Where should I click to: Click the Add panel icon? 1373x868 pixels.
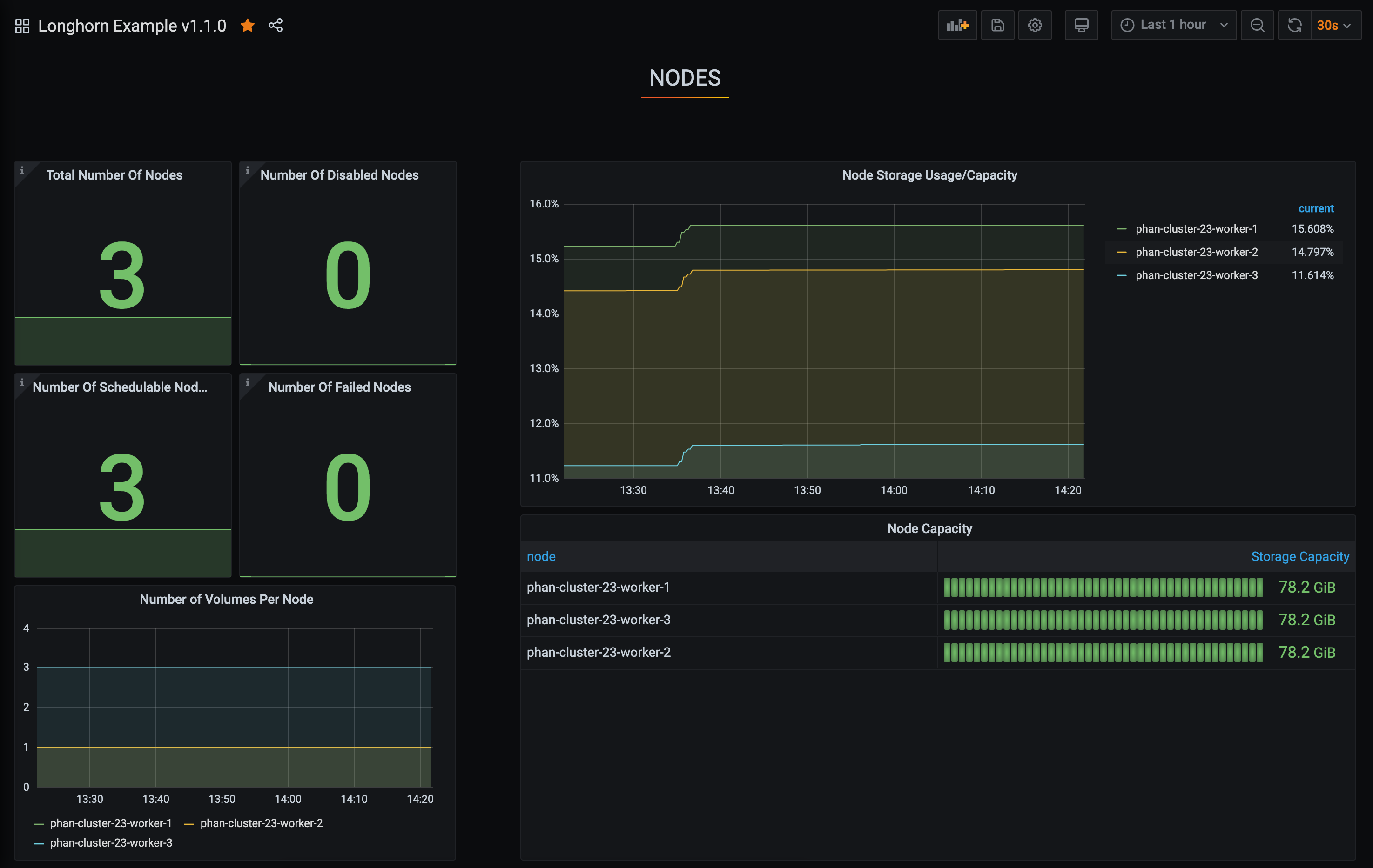(957, 25)
